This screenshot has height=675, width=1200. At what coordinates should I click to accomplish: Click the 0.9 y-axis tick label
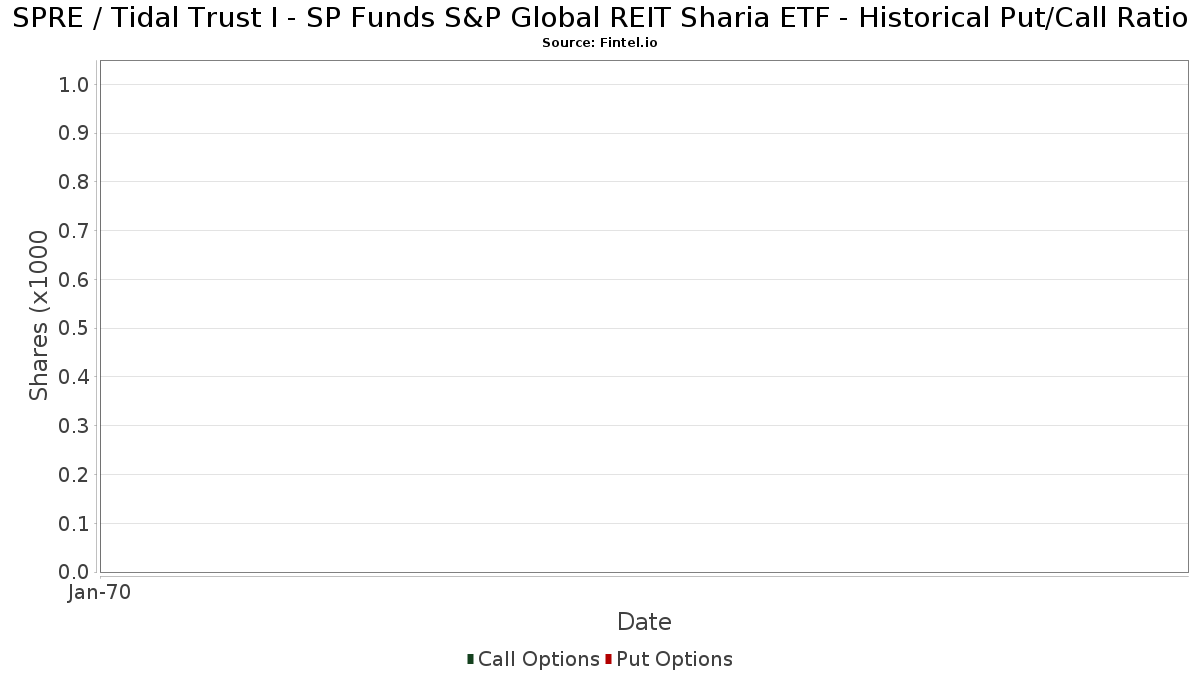75,134
